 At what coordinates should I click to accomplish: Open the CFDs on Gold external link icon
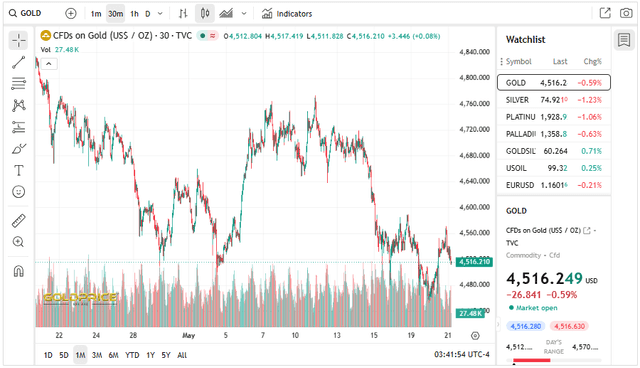coord(587,231)
